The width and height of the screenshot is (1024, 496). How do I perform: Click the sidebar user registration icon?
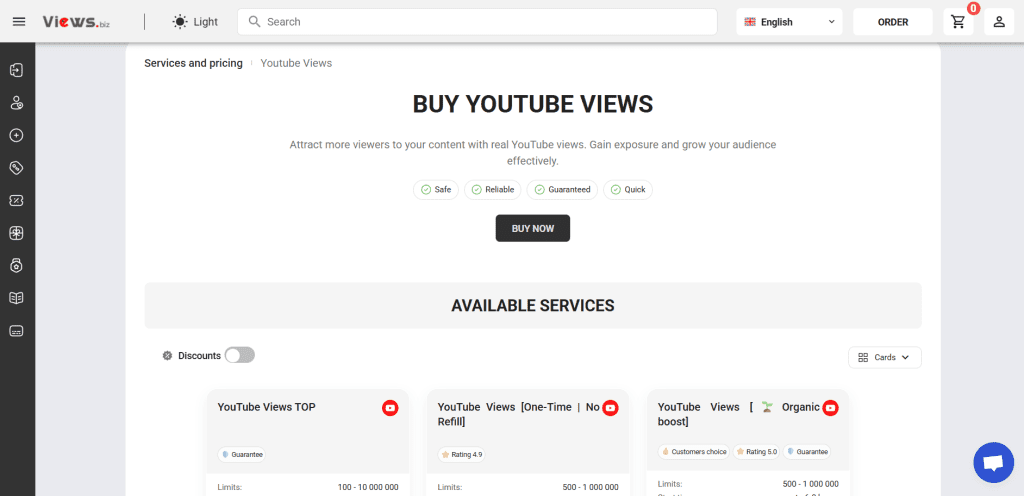(16, 102)
